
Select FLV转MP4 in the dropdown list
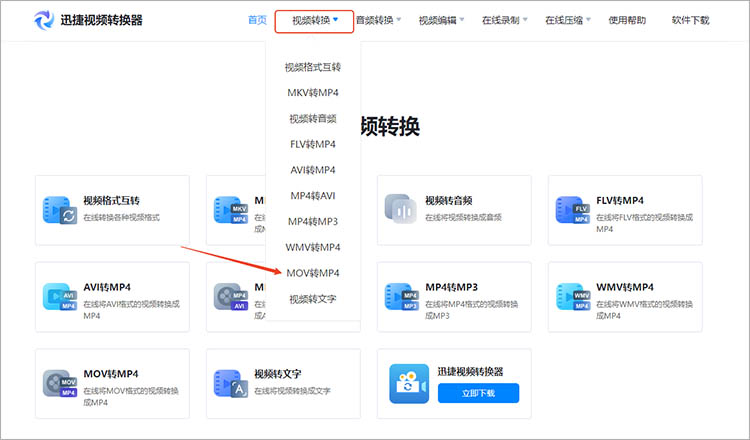click(x=313, y=144)
